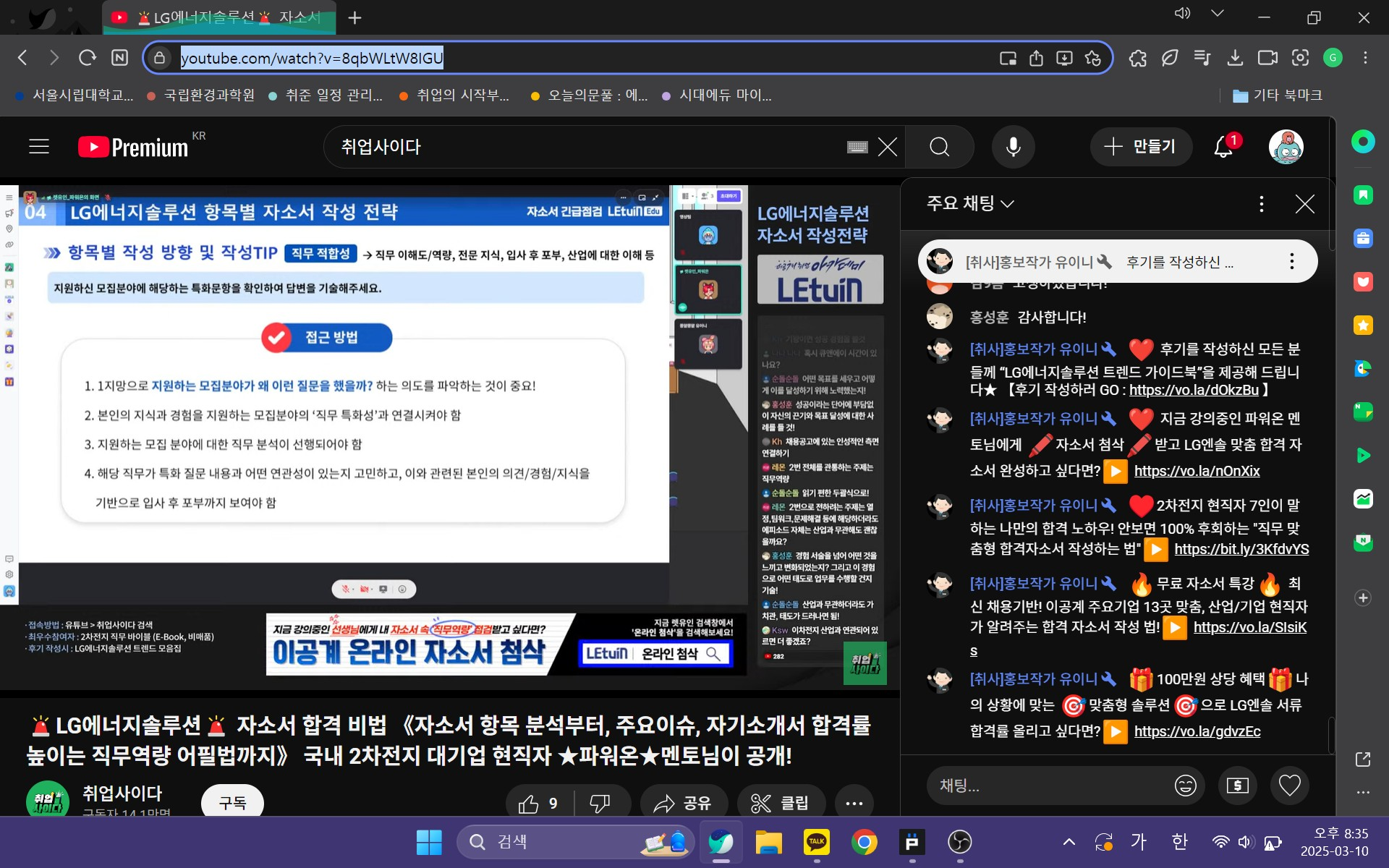Click the Super Chat dollar icon
Screen dimensions: 1389x868
coord(1237,785)
